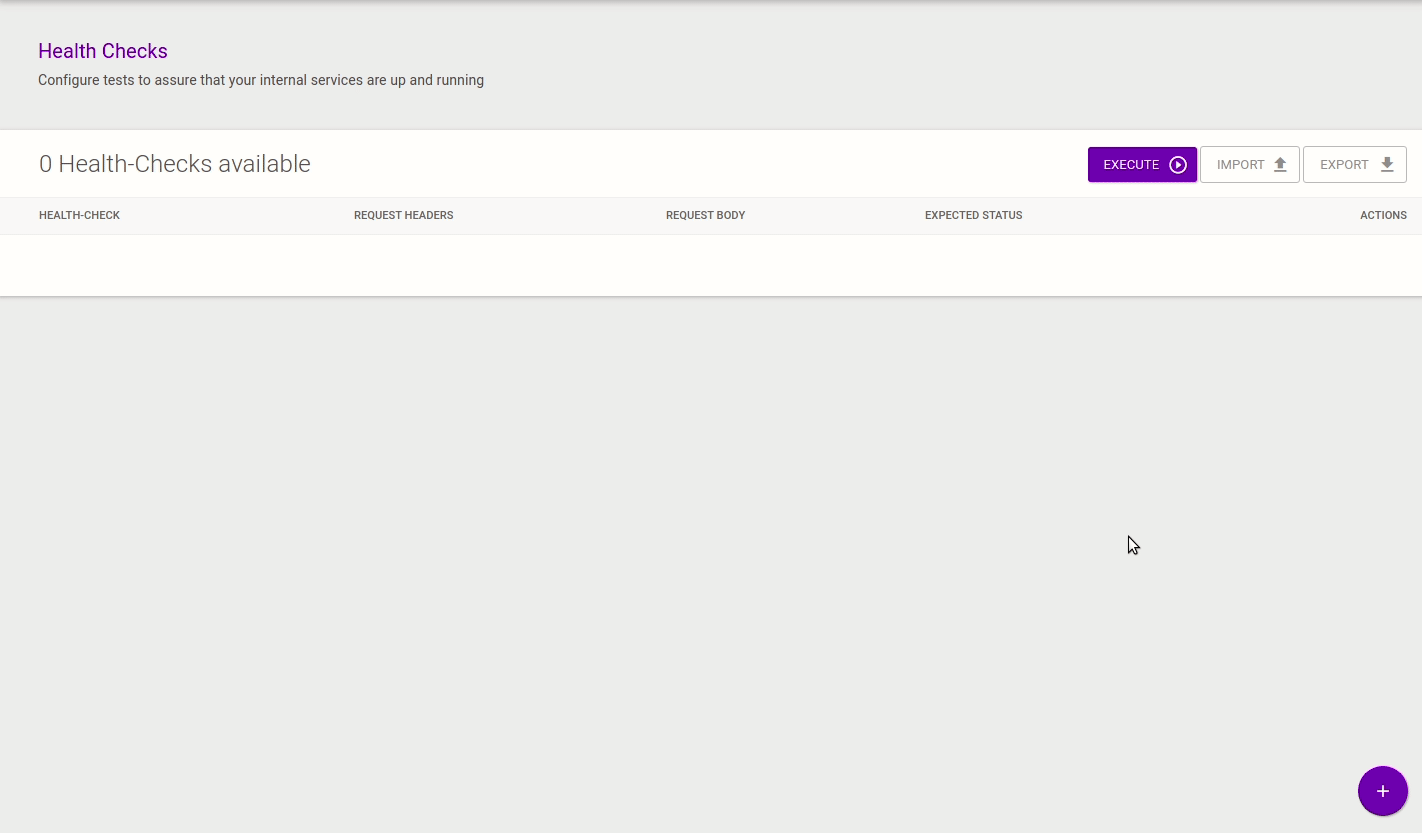This screenshot has height=833, width=1422.
Task: Click the 'Configure tests' description text
Action: (x=260, y=80)
